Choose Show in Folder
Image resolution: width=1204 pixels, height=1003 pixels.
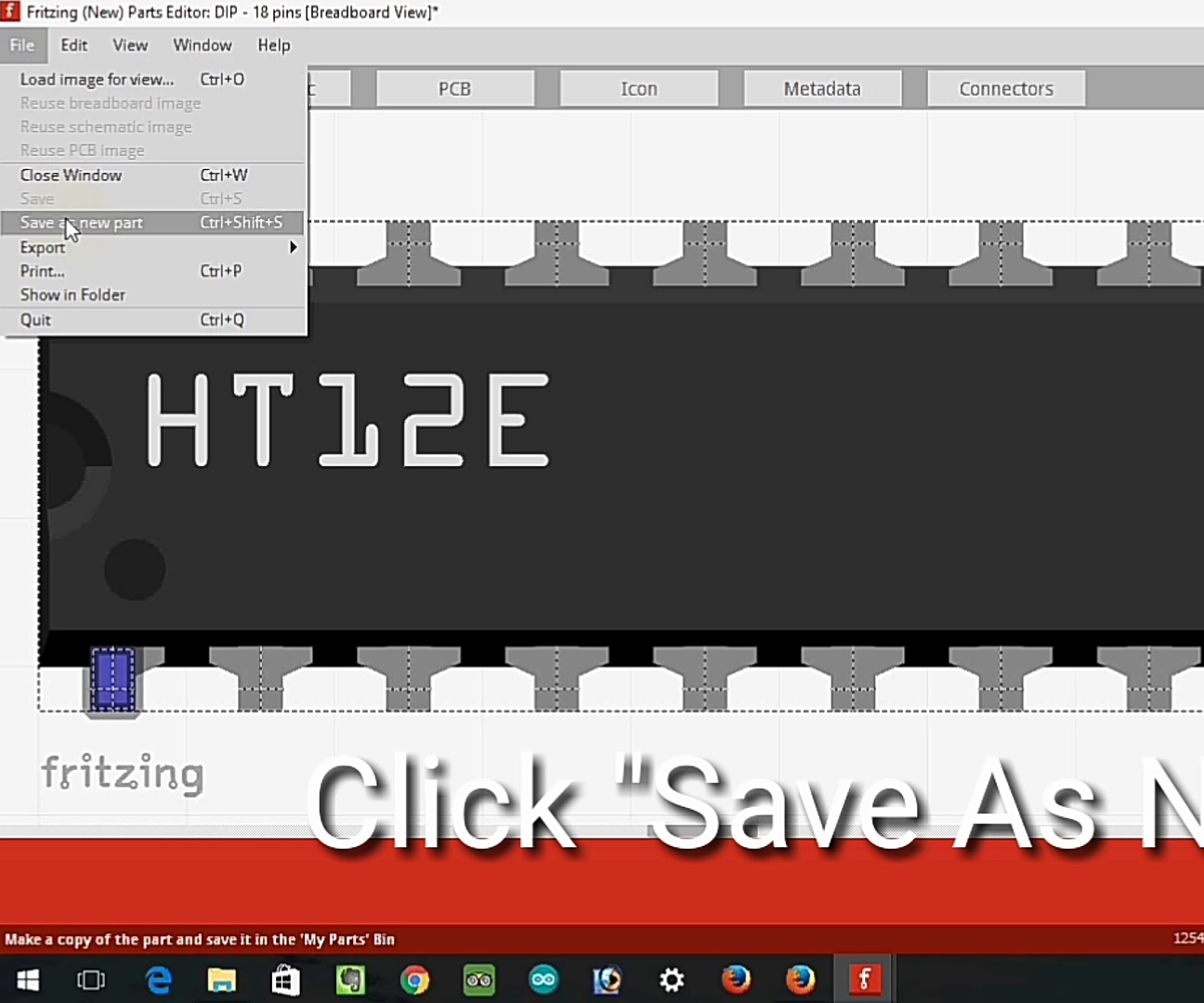[x=154, y=294]
